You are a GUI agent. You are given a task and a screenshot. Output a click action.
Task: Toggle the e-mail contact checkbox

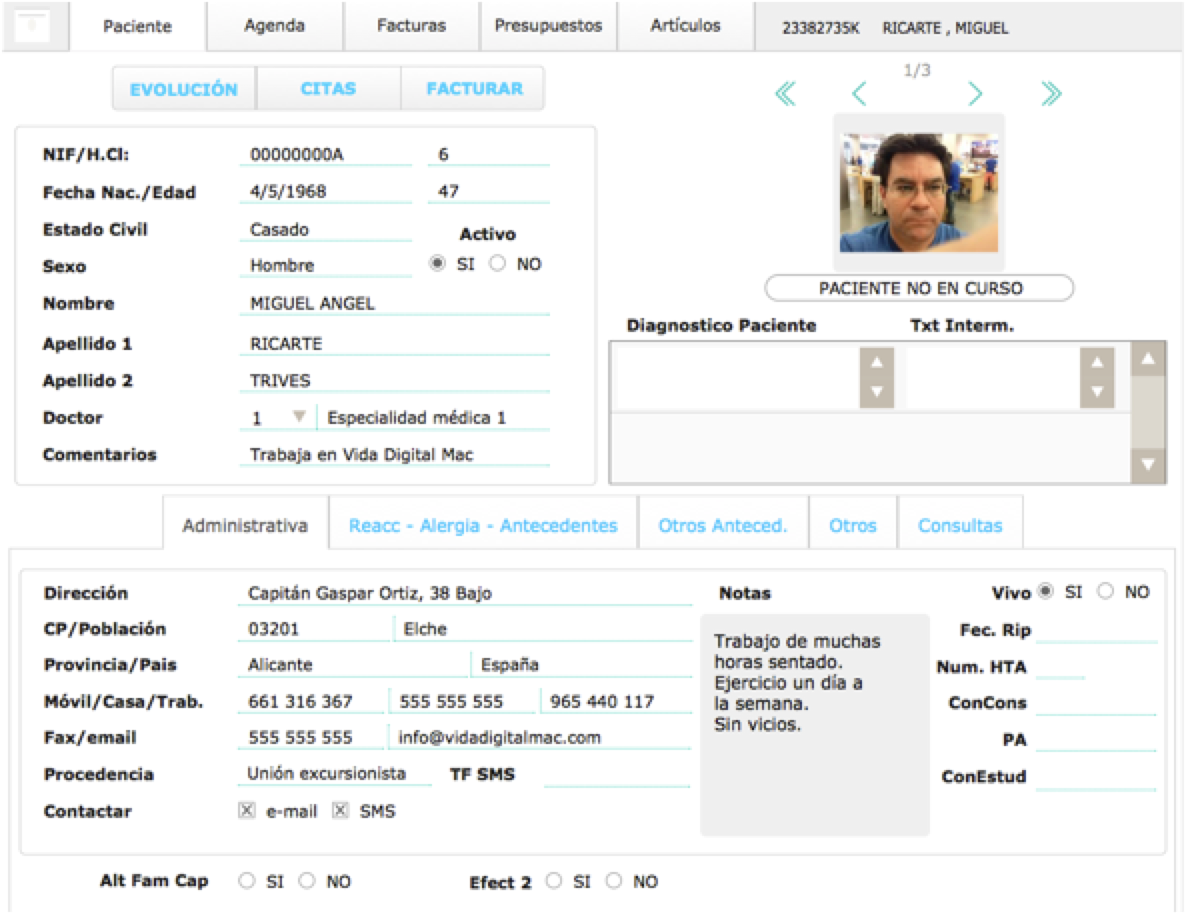point(247,811)
